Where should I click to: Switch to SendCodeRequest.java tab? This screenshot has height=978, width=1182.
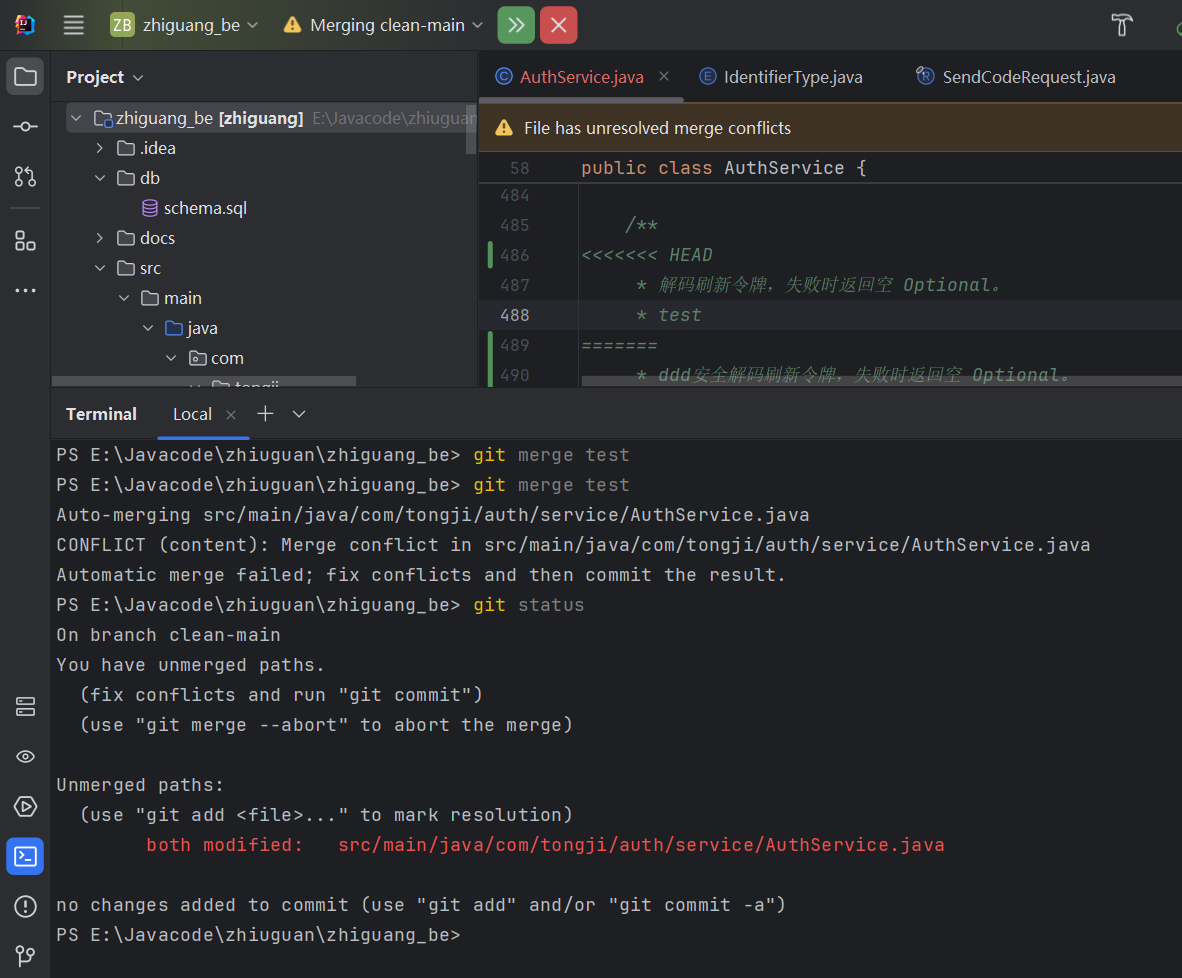(1015, 77)
